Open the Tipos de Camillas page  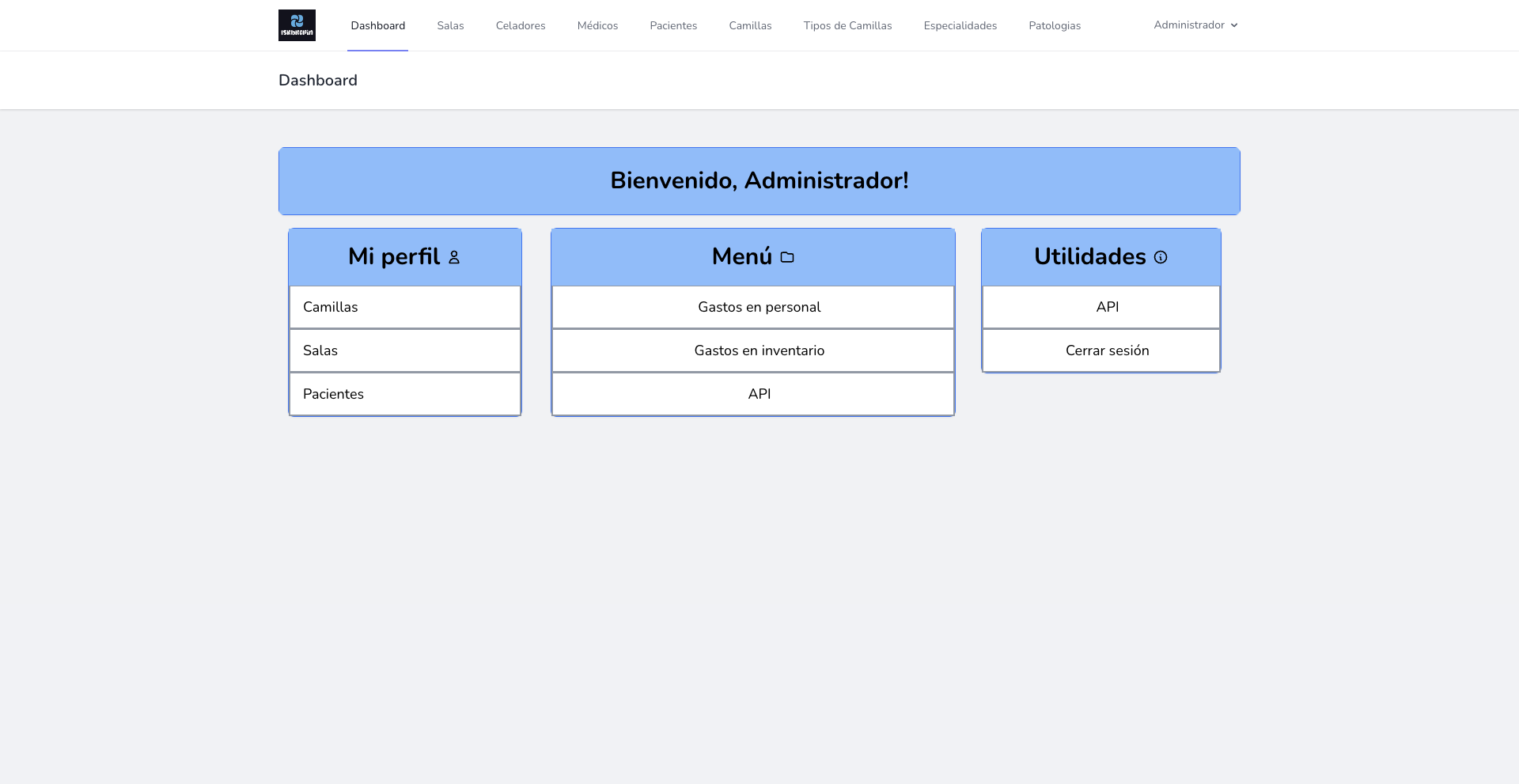click(847, 25)
